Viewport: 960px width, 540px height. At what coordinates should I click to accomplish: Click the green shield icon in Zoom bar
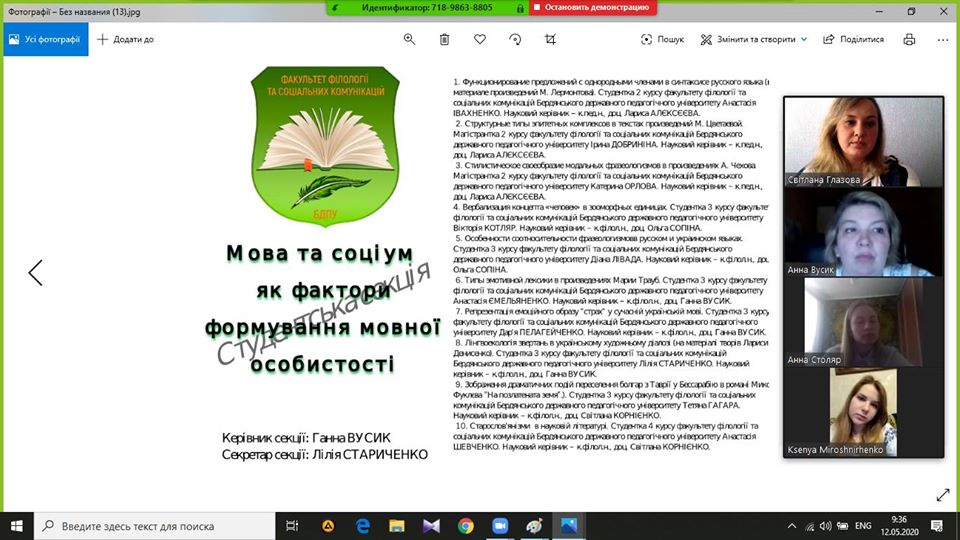[335, 8]
